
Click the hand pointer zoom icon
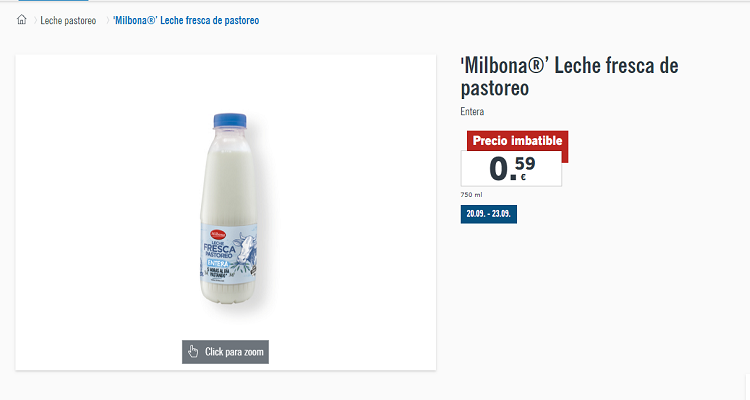click(193, 352)
